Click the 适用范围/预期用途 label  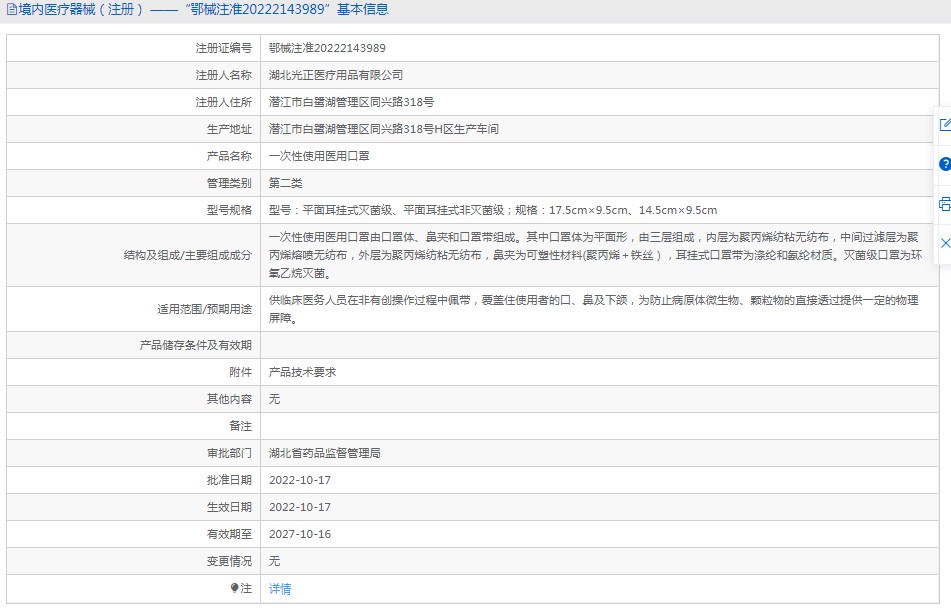[x=204, y=309]
